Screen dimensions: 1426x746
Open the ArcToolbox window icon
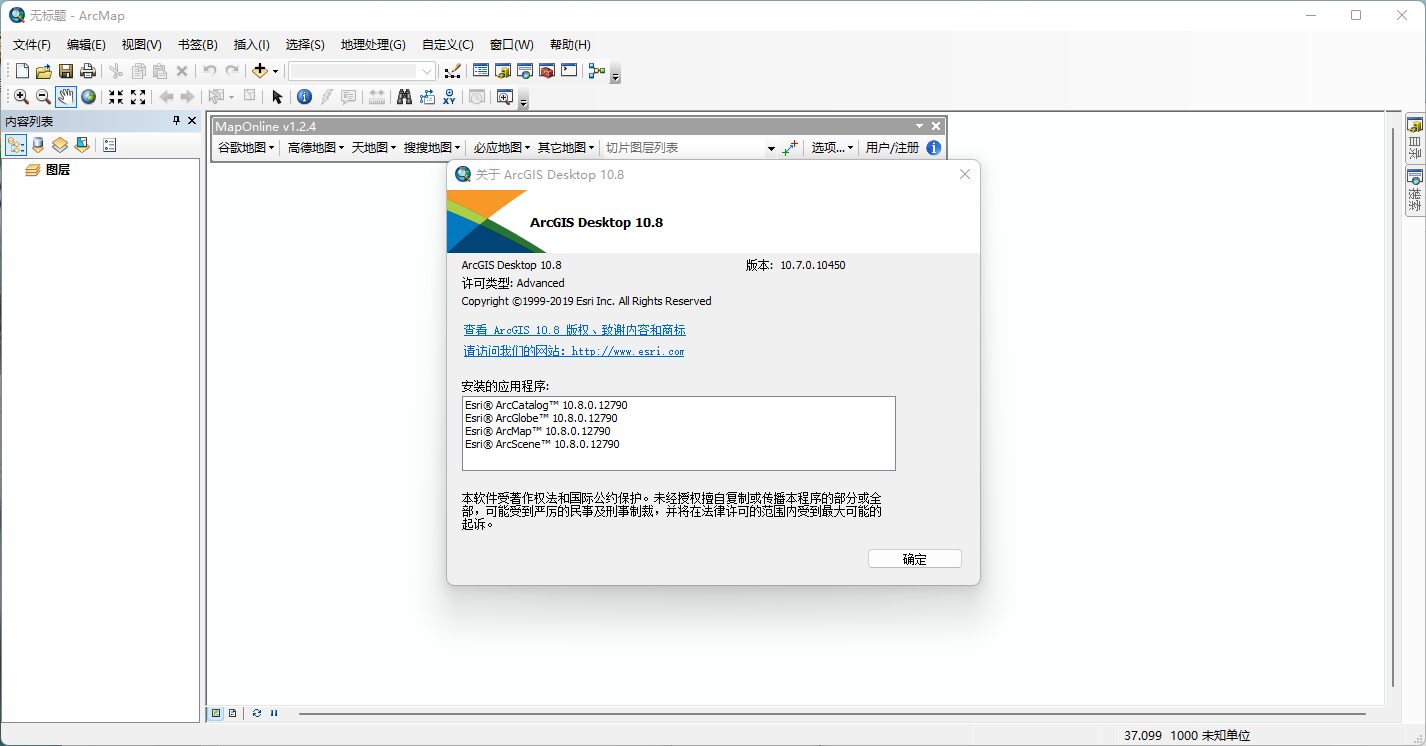pos(546,71)
